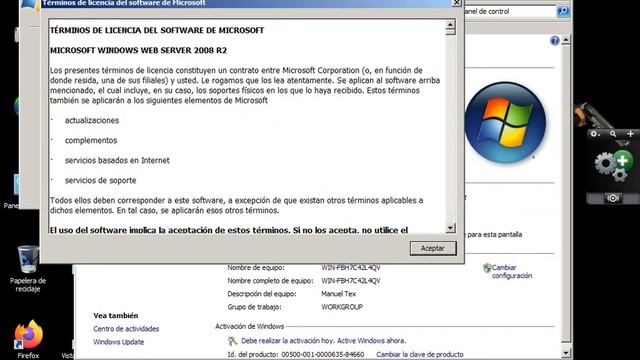Click the activation keys icon
The image size is (640, 360).
click(233, 341)
